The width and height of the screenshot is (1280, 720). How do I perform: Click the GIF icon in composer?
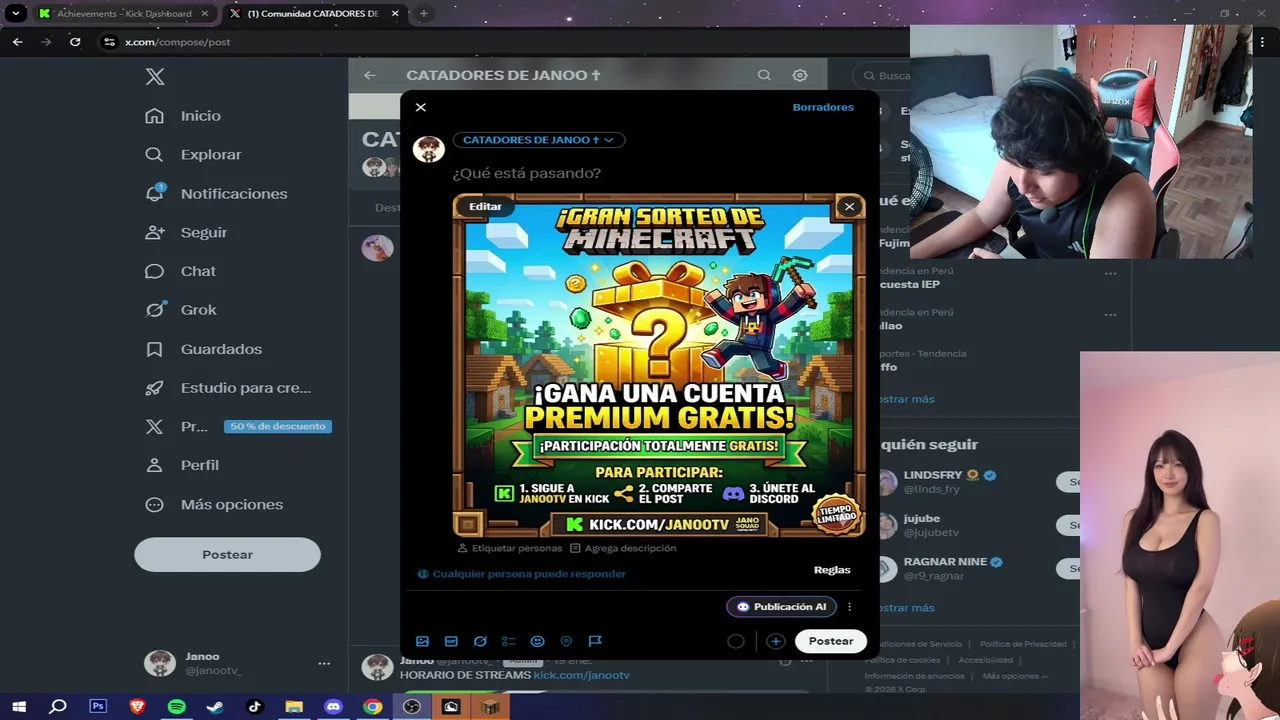click(451, 641)
